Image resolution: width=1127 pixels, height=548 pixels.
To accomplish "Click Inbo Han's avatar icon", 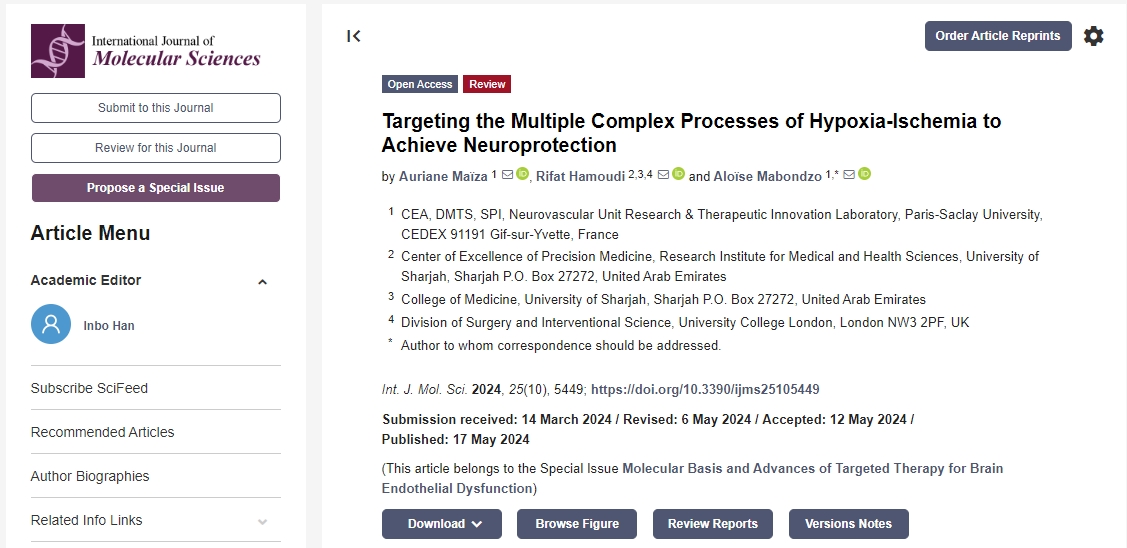I will point(51,325).
